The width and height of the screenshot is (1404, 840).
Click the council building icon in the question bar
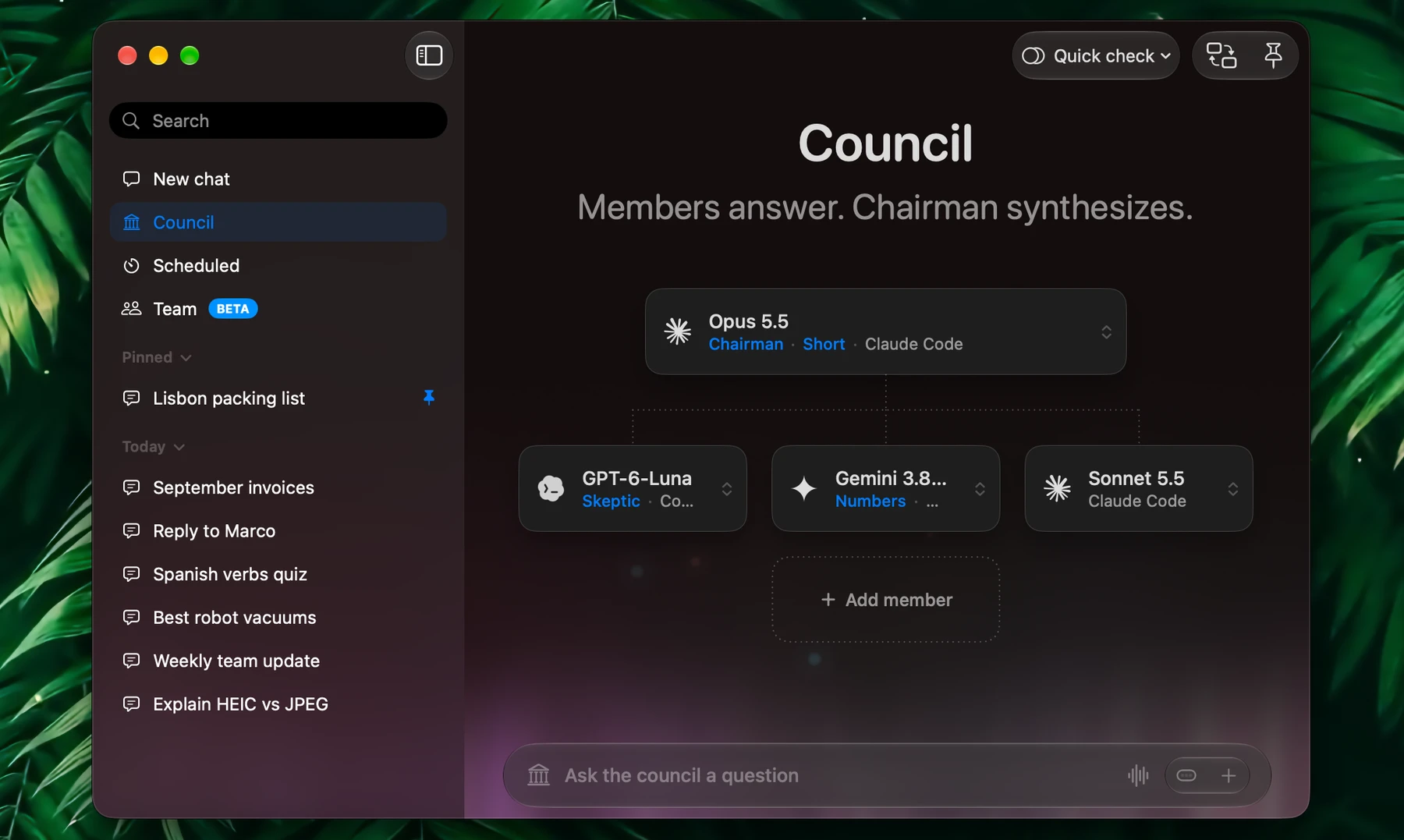(539, 775)
